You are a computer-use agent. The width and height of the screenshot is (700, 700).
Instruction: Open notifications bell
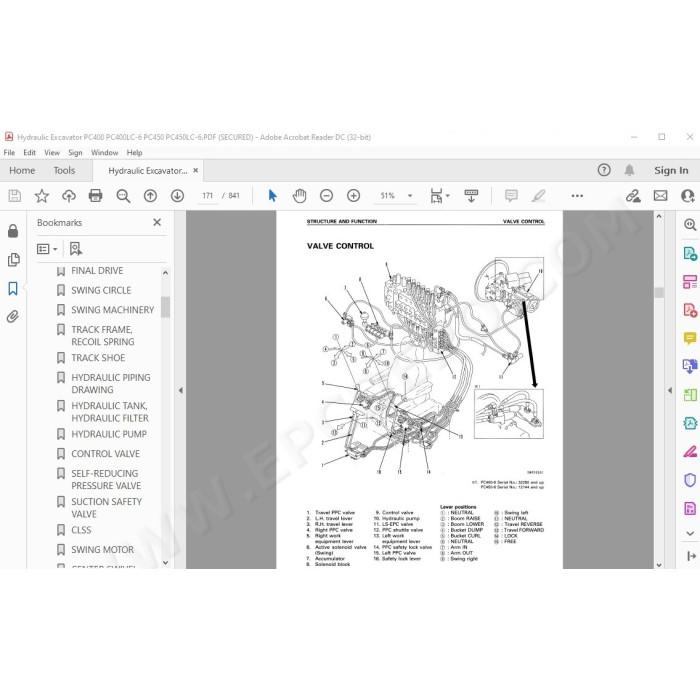(x=629, y=170)
